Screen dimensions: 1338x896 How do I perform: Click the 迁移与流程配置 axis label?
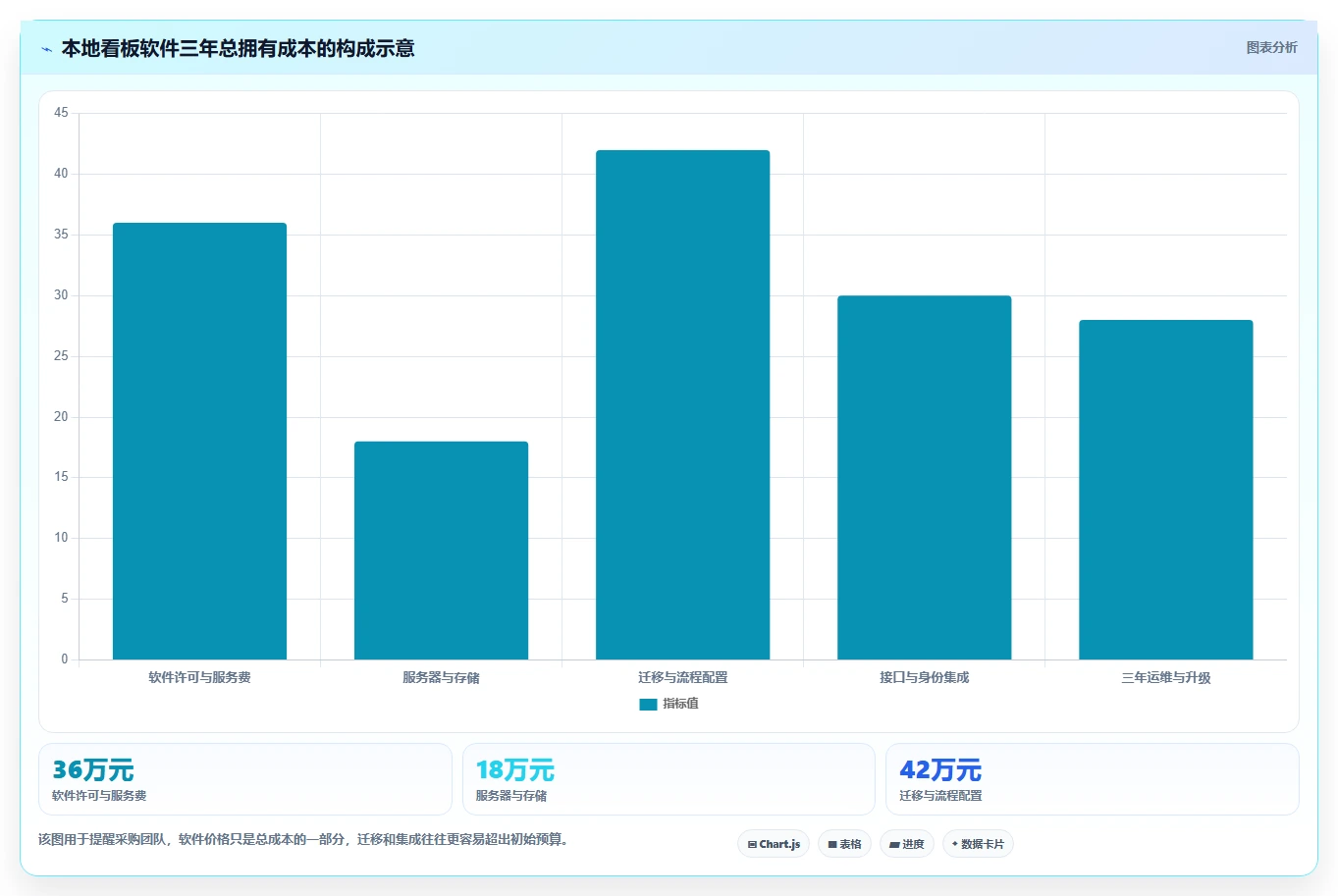[x=682, y=677]
